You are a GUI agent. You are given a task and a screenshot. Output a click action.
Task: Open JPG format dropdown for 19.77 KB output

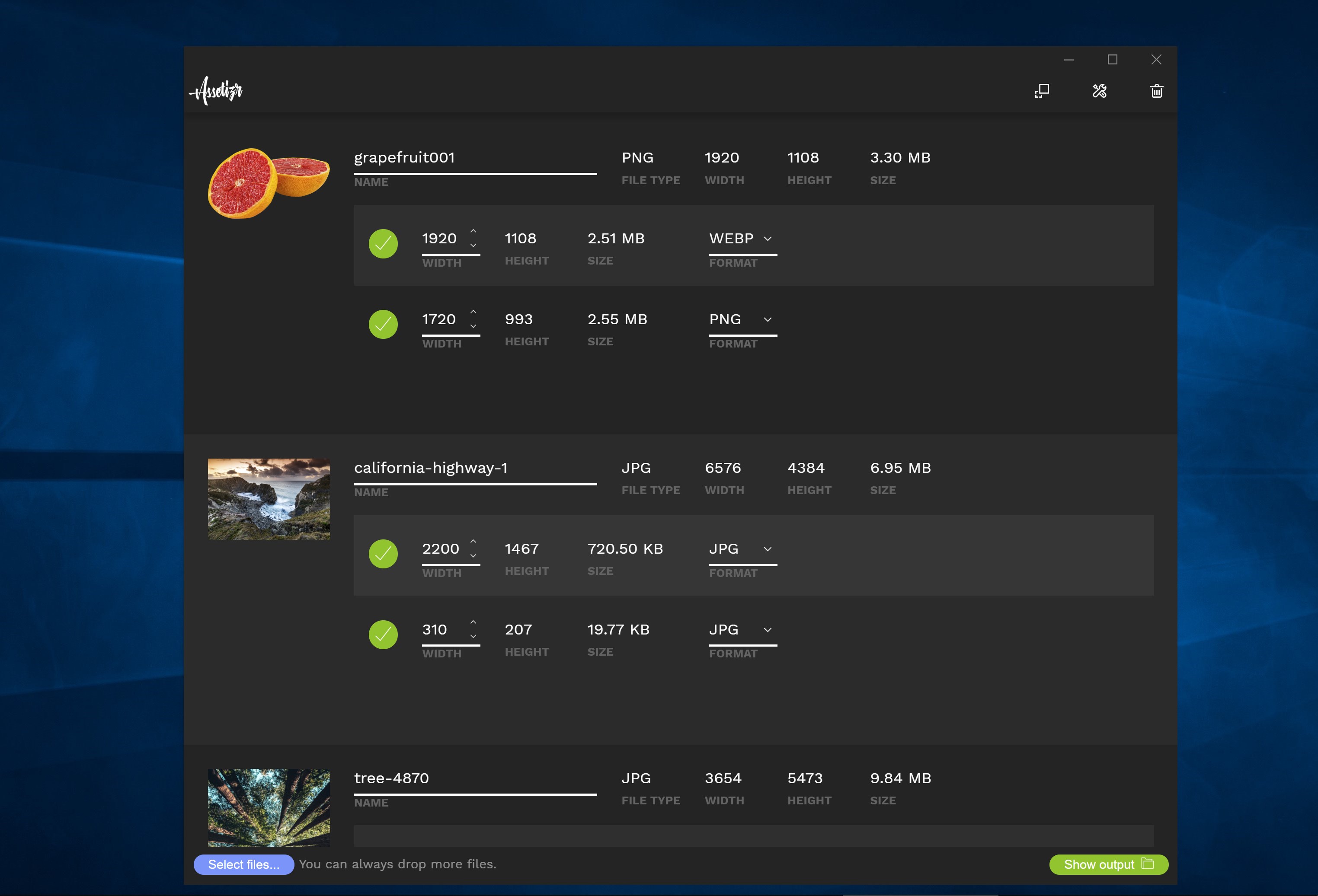742,630
